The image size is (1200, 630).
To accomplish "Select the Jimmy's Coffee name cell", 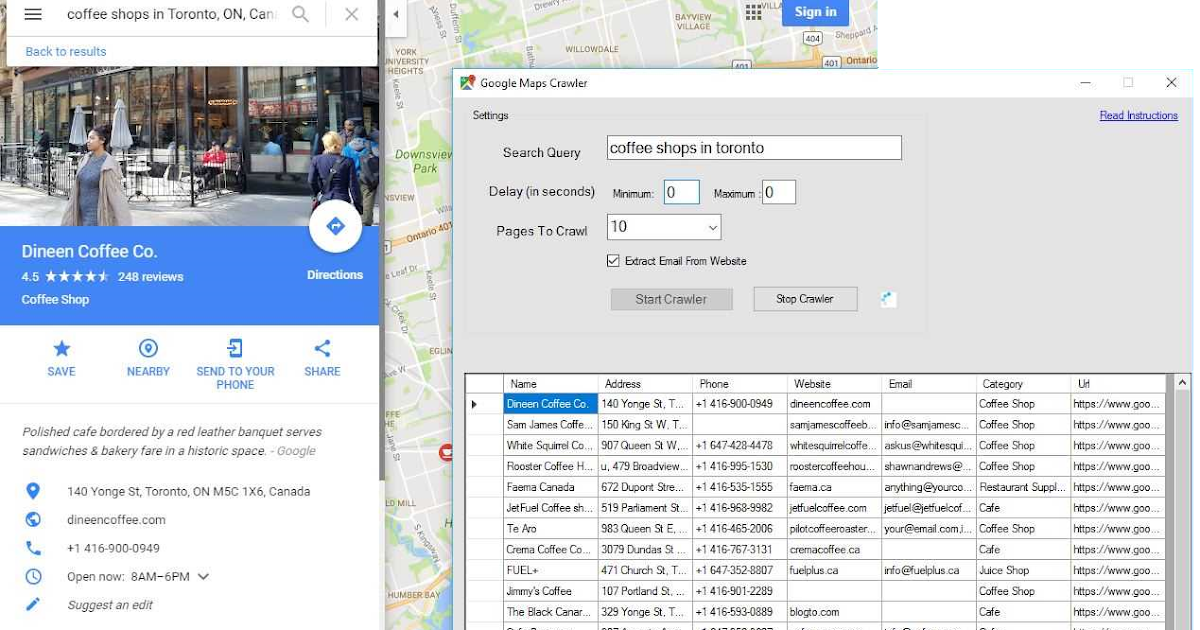I will click(551, 591).
